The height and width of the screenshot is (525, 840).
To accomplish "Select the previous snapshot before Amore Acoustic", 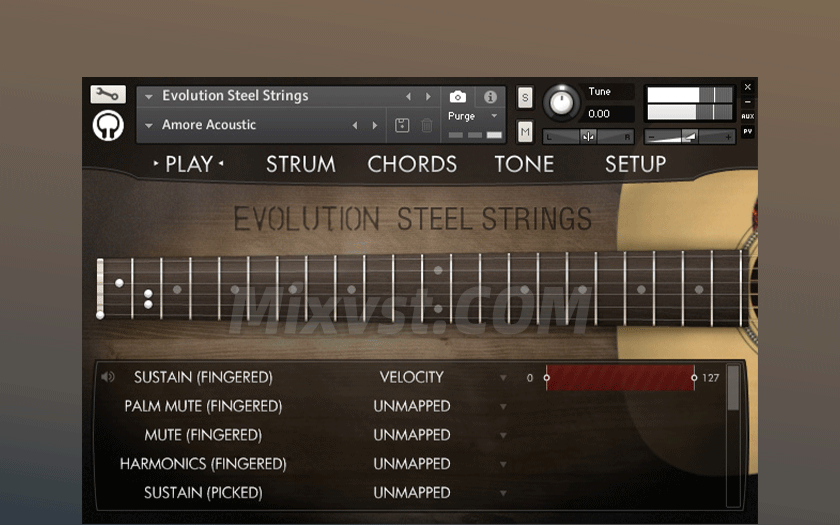I will (x=355, y=125).
